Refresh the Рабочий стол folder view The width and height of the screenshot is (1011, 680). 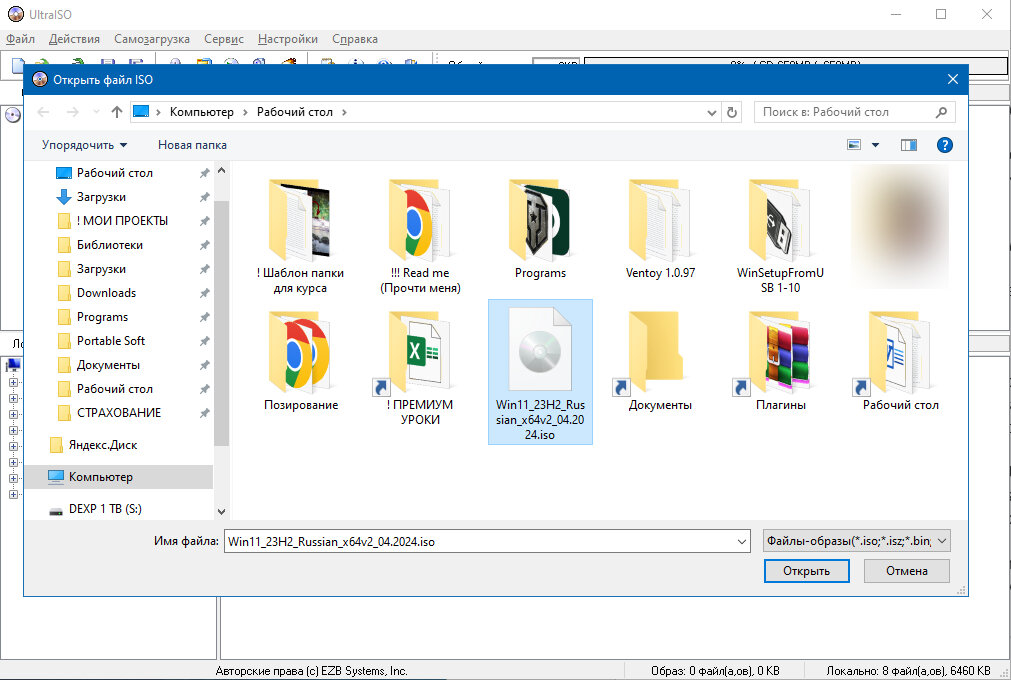click(732, 112)
